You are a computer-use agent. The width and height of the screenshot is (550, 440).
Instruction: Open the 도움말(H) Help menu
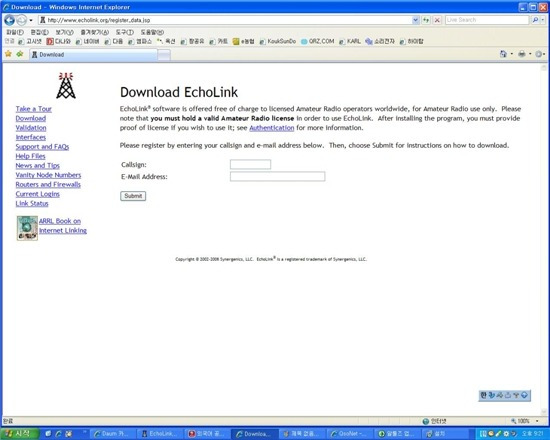(152, 32)
